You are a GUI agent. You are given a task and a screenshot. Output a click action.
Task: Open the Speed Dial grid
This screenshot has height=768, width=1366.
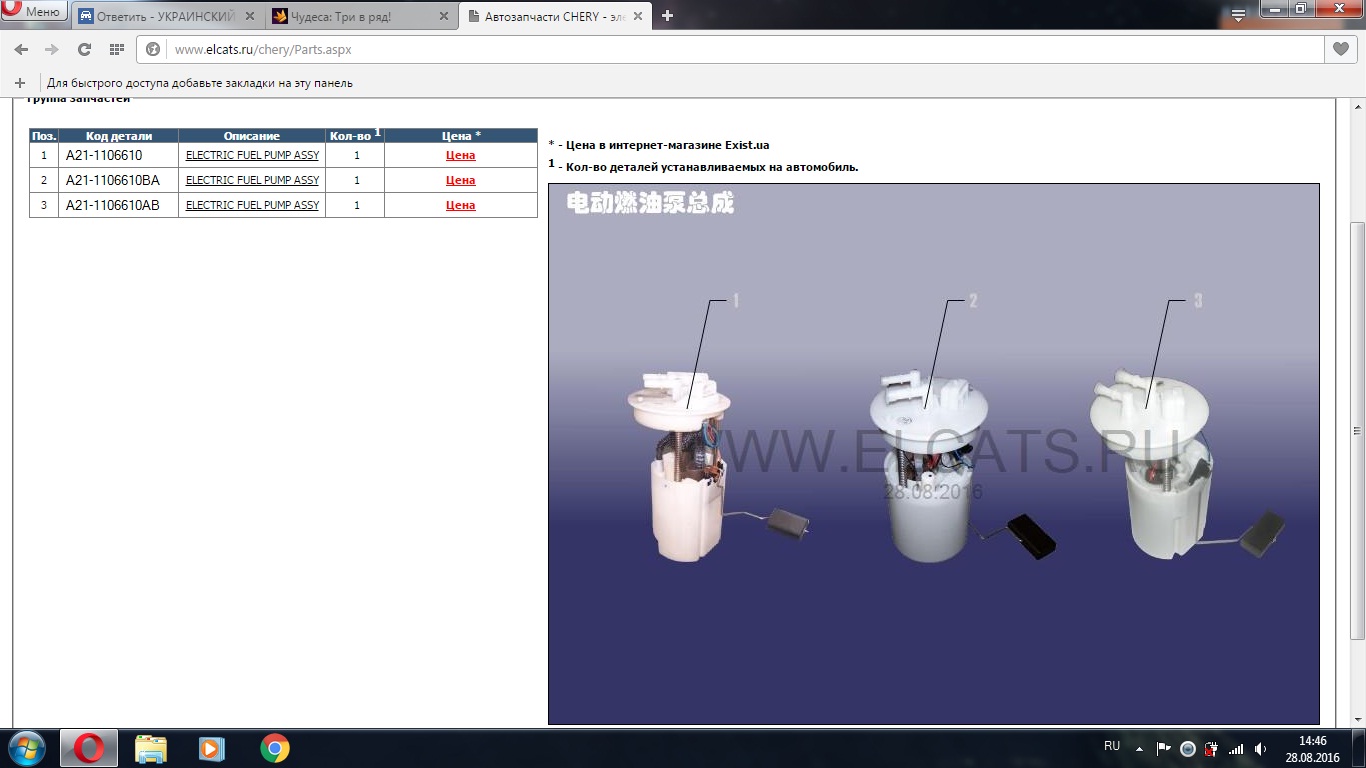click(x=116, y=49)
